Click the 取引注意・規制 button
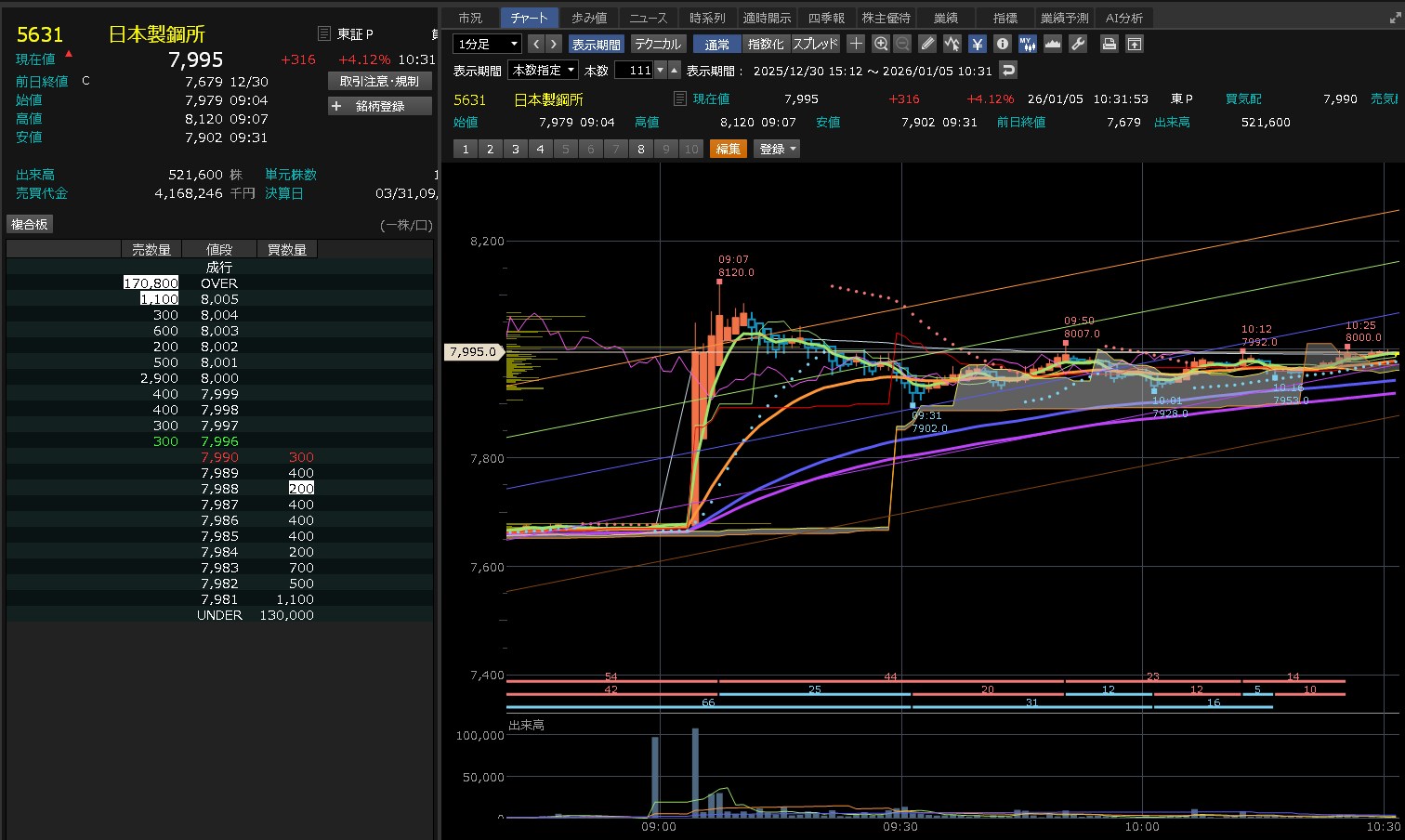 [x=379, y=81]
